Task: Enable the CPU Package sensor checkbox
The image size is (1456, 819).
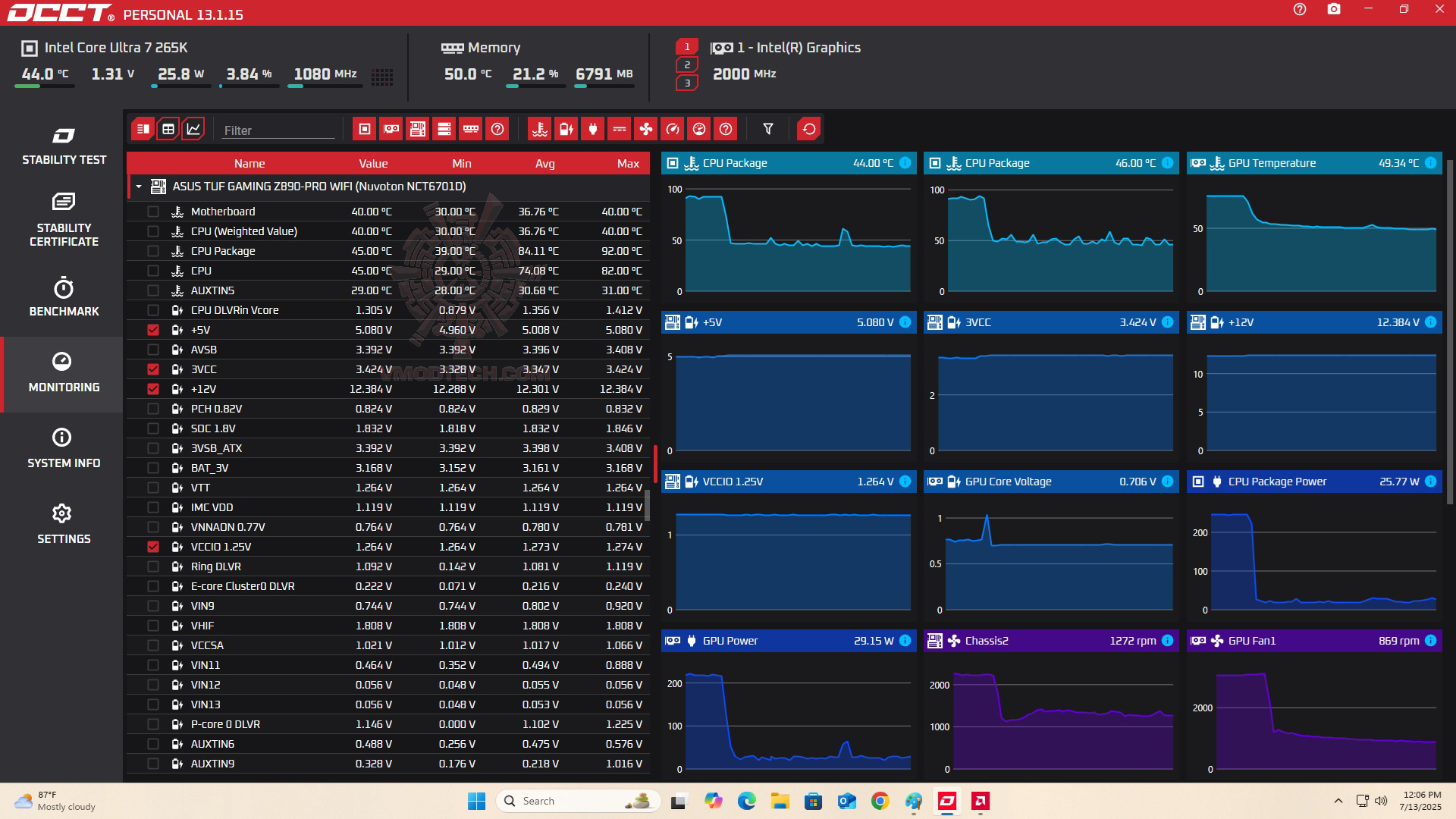Action: 153,251
